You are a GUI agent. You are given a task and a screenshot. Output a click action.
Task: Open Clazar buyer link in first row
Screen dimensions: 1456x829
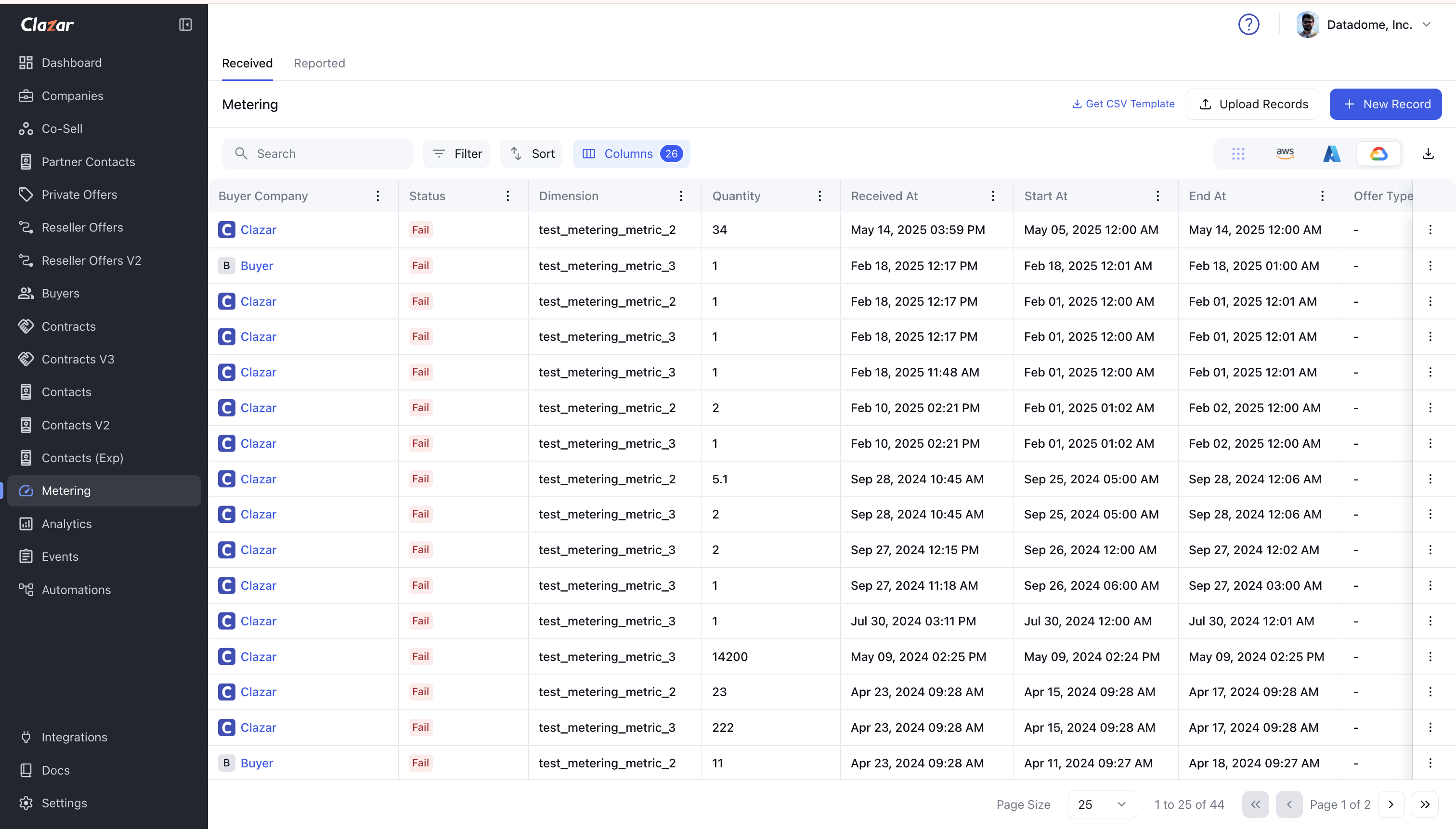pyautogui.click(x=259, y=230)
